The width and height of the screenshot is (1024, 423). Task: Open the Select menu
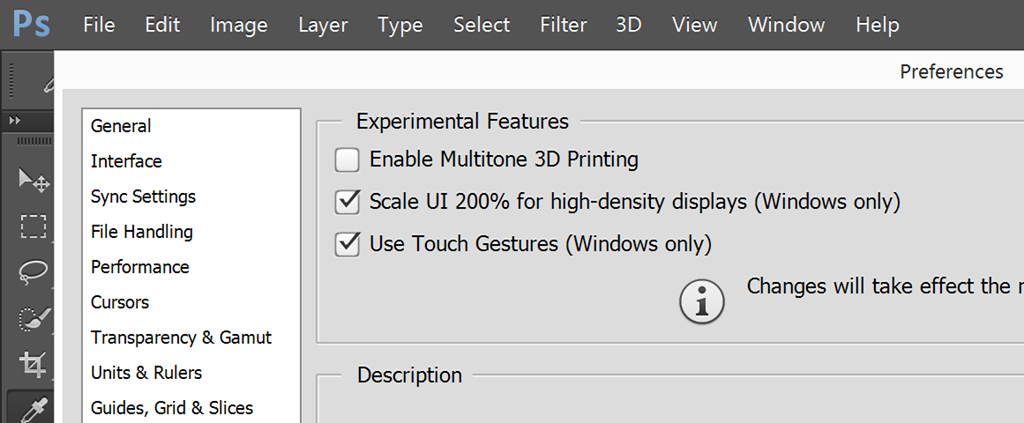tap(482, 25)
